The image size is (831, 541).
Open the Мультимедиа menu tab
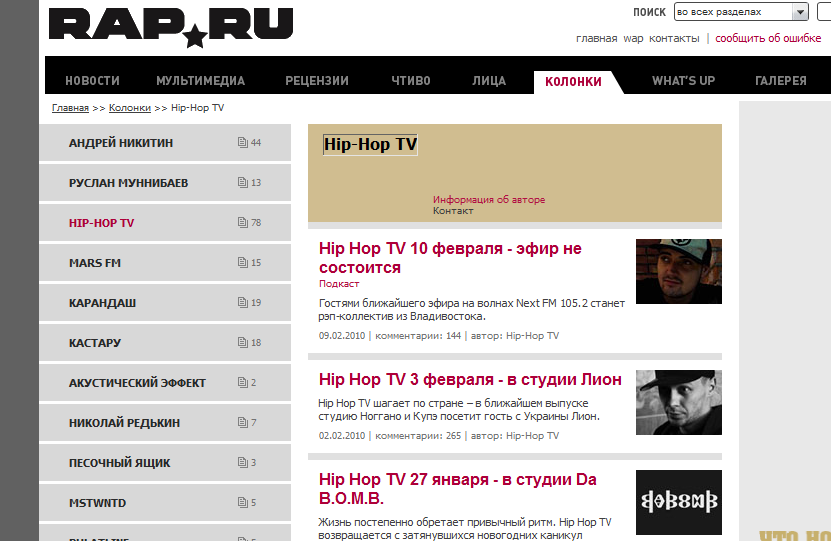click(200, 81)
